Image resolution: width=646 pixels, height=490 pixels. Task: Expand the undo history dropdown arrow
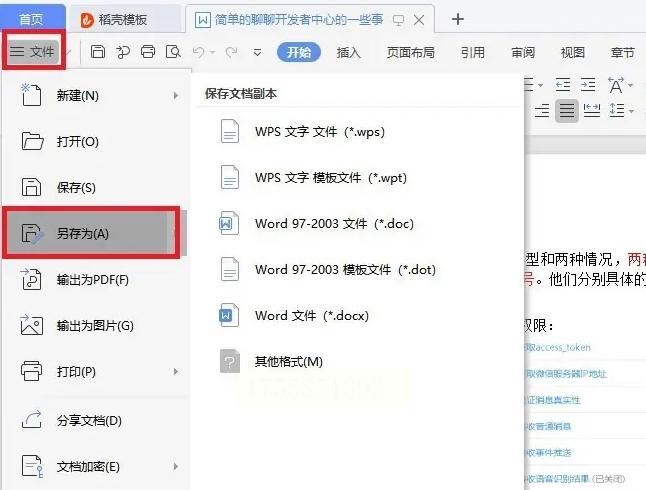[213, 52]
